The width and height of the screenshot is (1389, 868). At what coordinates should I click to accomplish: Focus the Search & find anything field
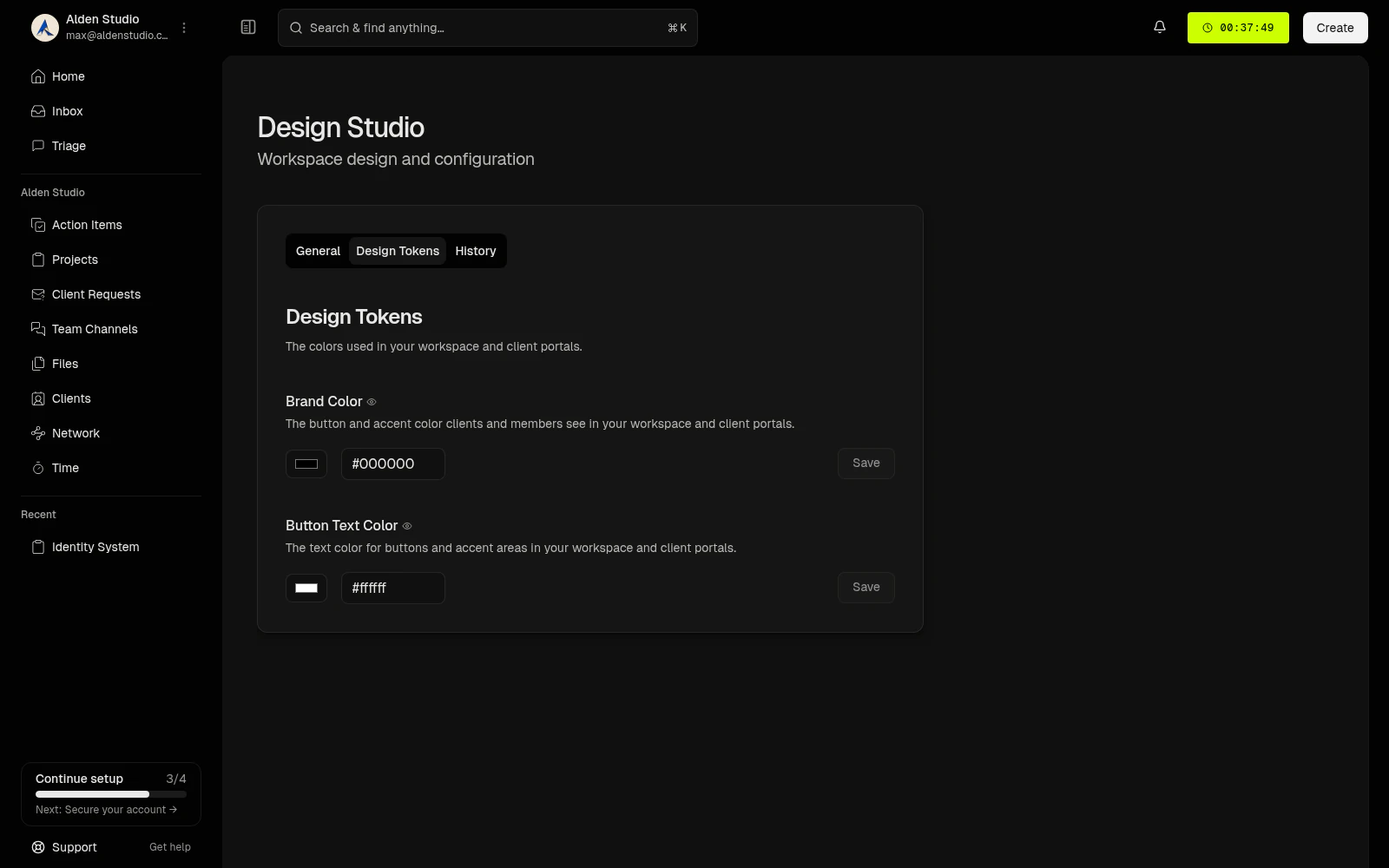click(488, 28)
